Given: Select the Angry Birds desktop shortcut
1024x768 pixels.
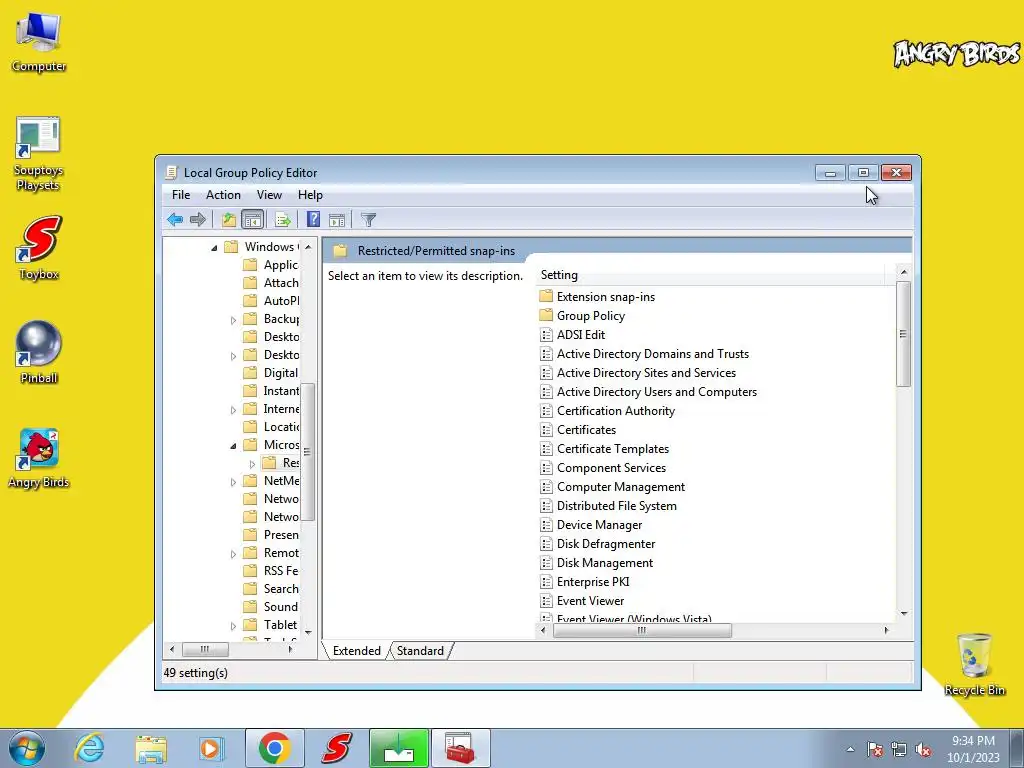Looking at the screenshot, I should click(39, 458).
